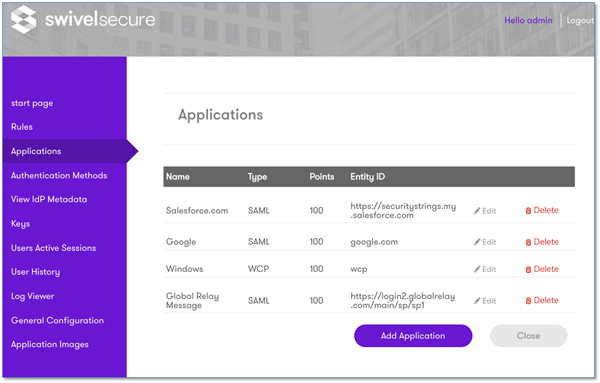Image resolution: width=600 pixels, height=383 pixels.
Task: Click the pencil icon for Windows row
Action: coord(477,269)
